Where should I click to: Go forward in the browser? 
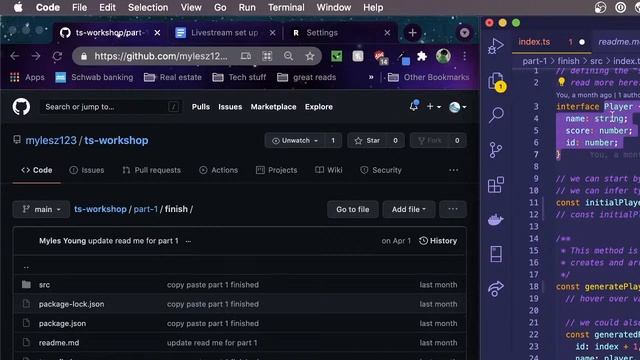click(36, 56)
